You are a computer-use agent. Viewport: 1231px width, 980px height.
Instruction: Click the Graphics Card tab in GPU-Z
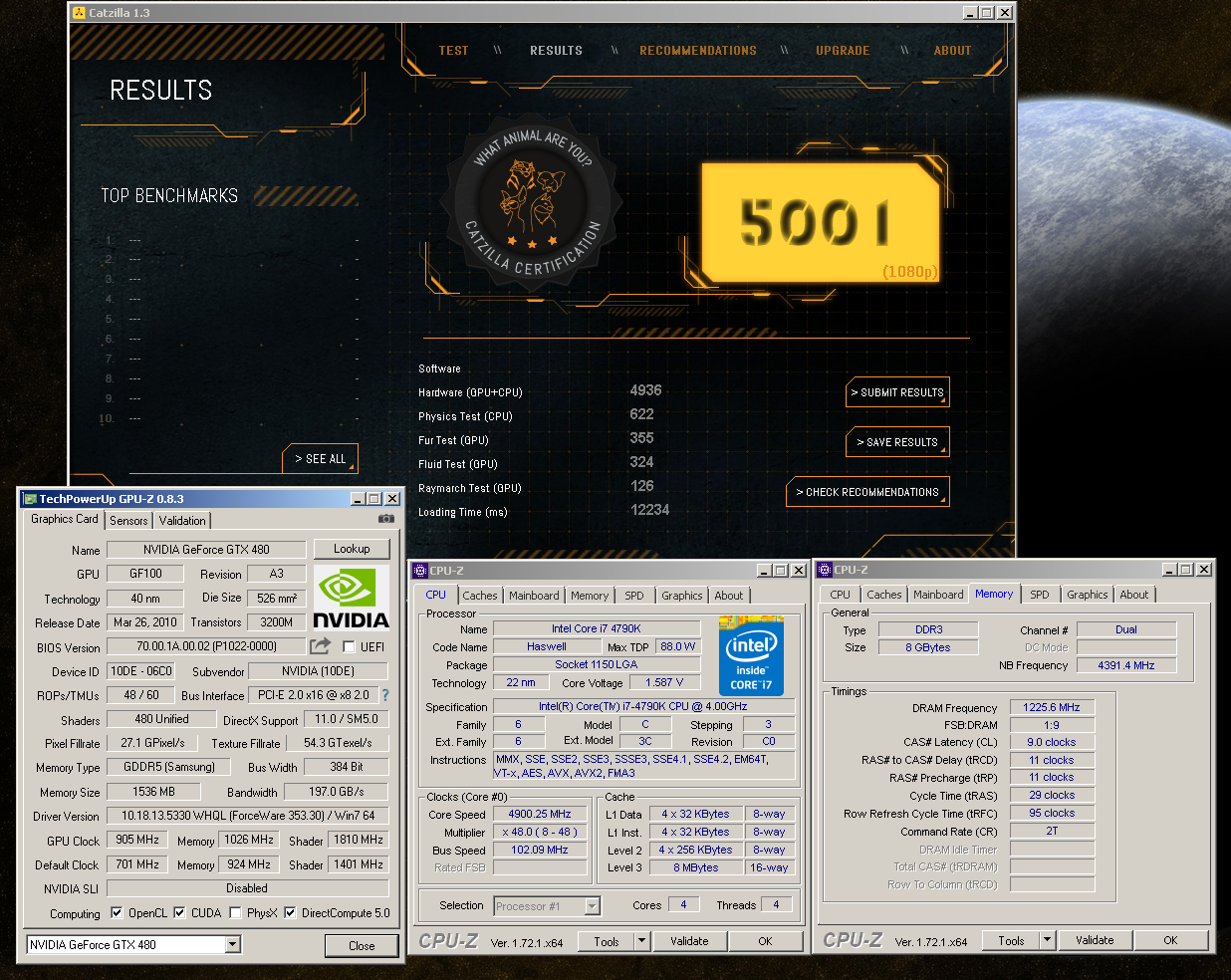pyautogui.click(x=65, y=519)
